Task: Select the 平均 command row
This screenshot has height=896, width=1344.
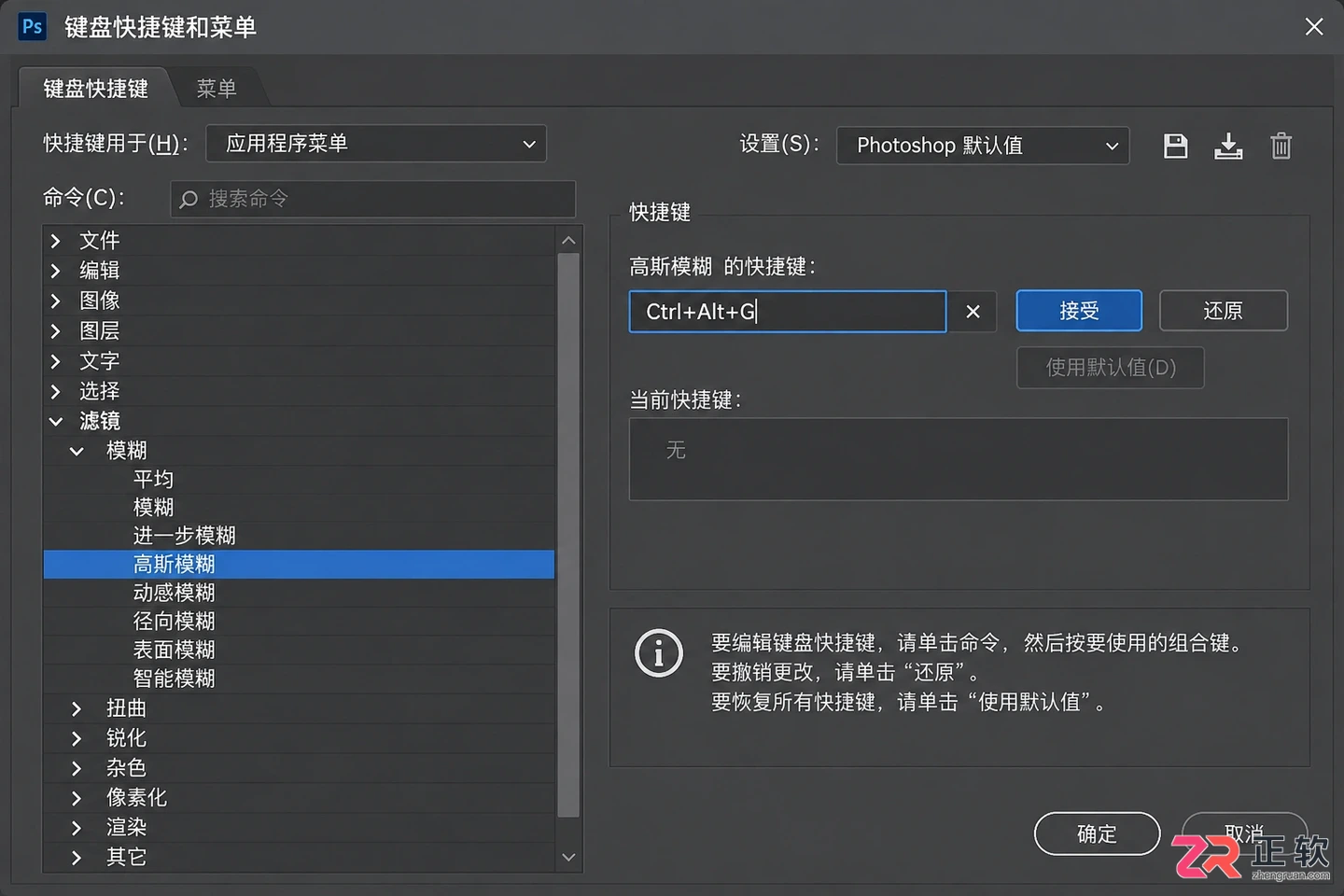Action: tap(299, 480)
